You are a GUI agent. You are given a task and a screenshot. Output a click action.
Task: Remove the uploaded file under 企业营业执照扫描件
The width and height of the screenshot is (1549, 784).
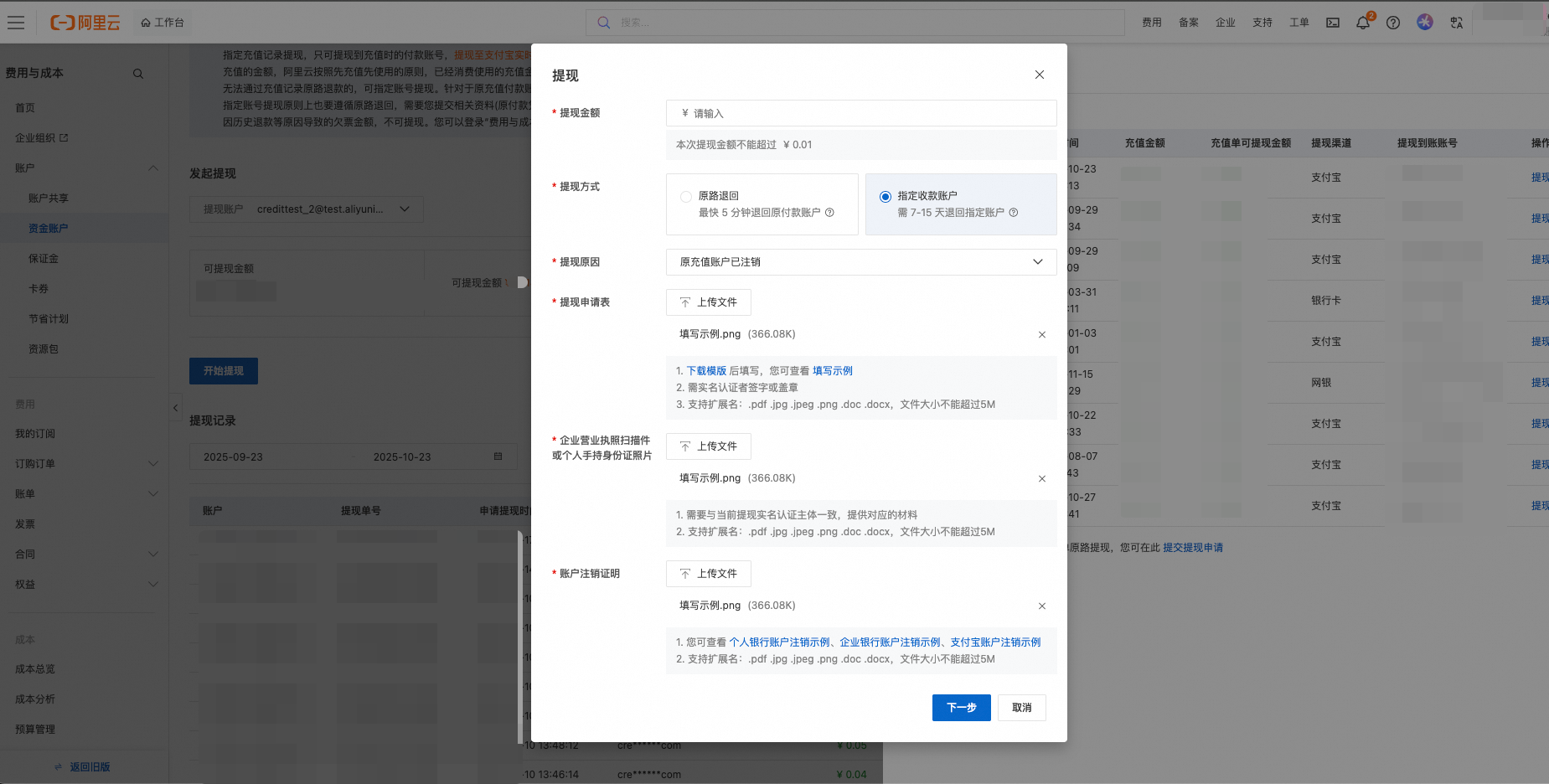pyautogui.click(x=1042, y=479)
